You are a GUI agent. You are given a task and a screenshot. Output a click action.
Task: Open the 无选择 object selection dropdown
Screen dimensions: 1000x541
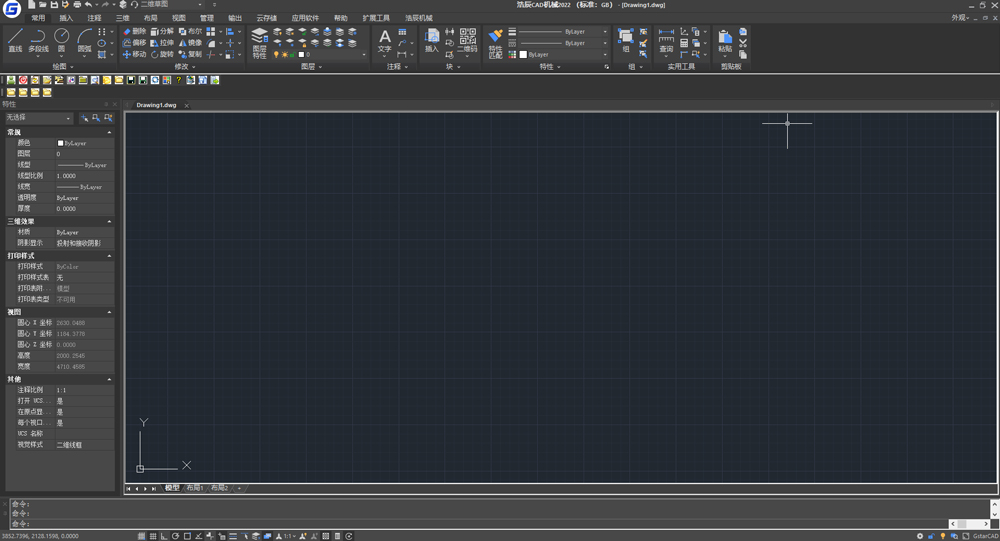(x=38, y=118)
